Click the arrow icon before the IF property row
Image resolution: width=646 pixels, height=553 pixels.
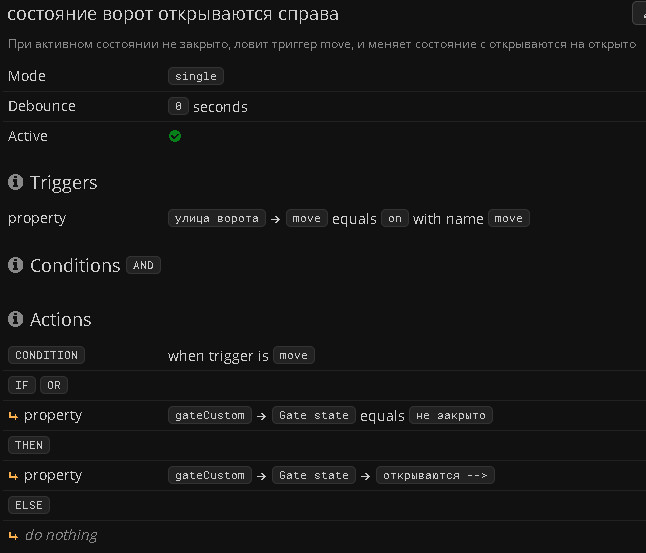(x=13, y=415)
